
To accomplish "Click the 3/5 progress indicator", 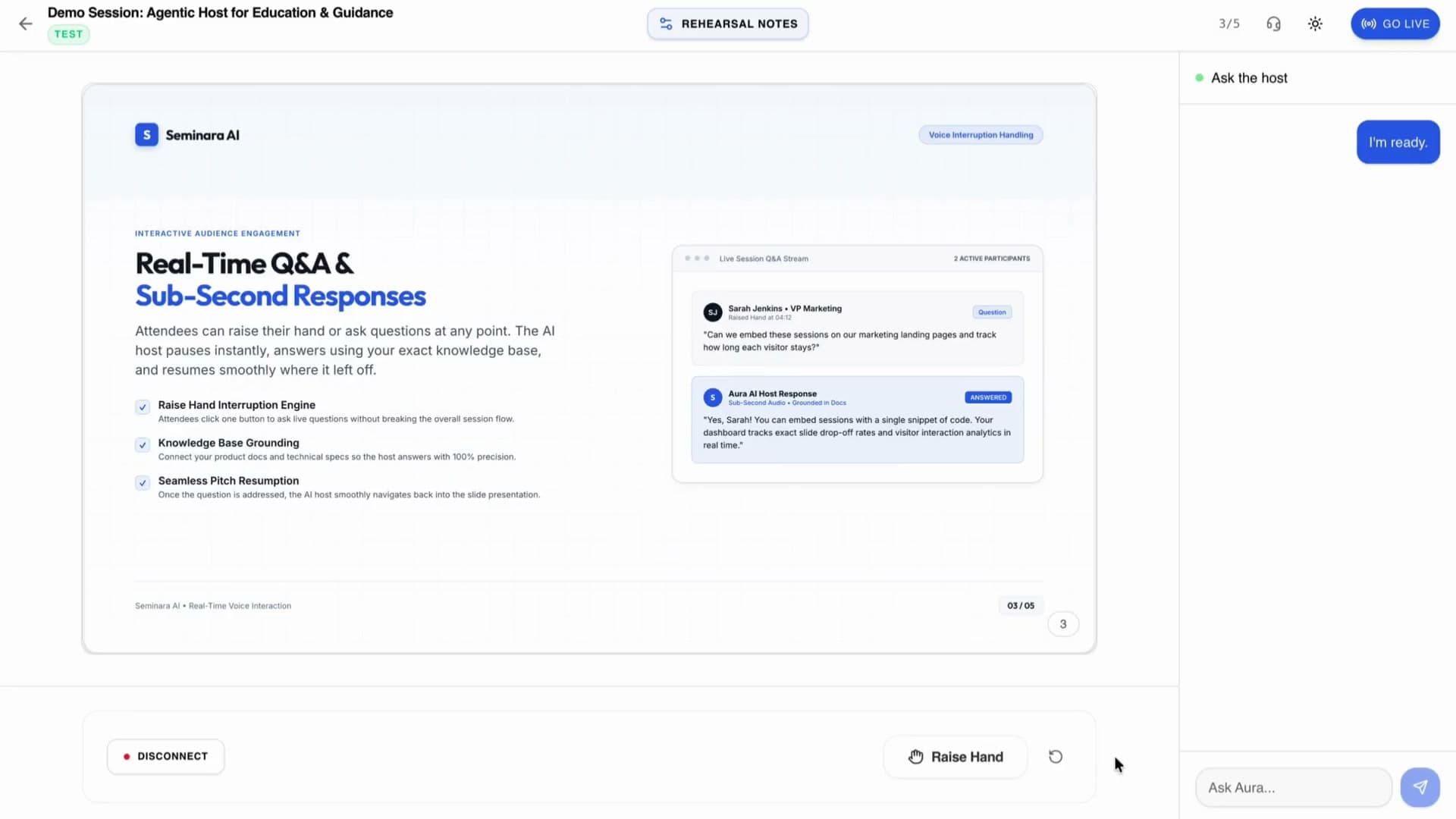I will [1229, 24].
